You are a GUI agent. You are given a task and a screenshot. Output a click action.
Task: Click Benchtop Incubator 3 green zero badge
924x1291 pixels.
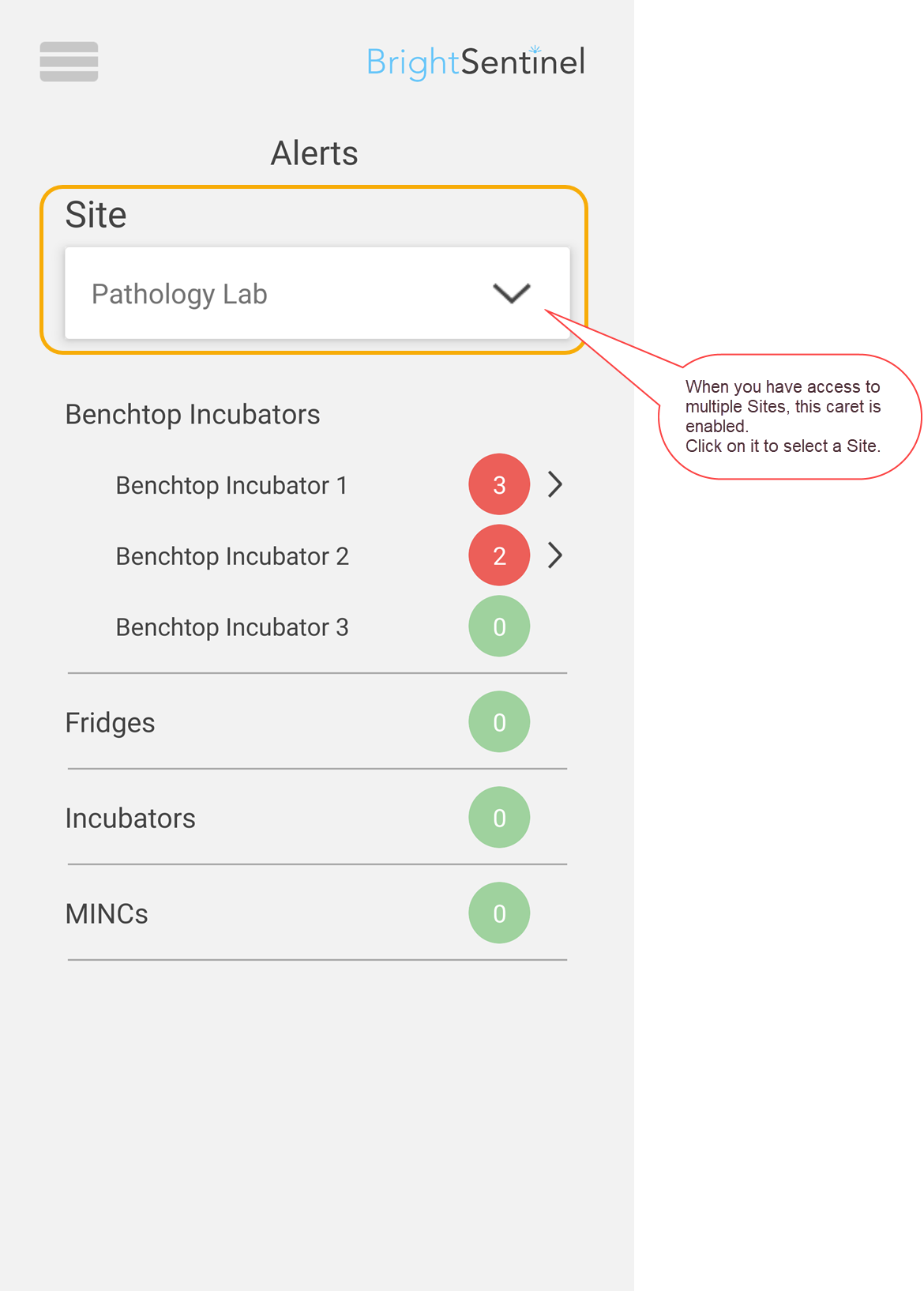[x=499, y=627]
